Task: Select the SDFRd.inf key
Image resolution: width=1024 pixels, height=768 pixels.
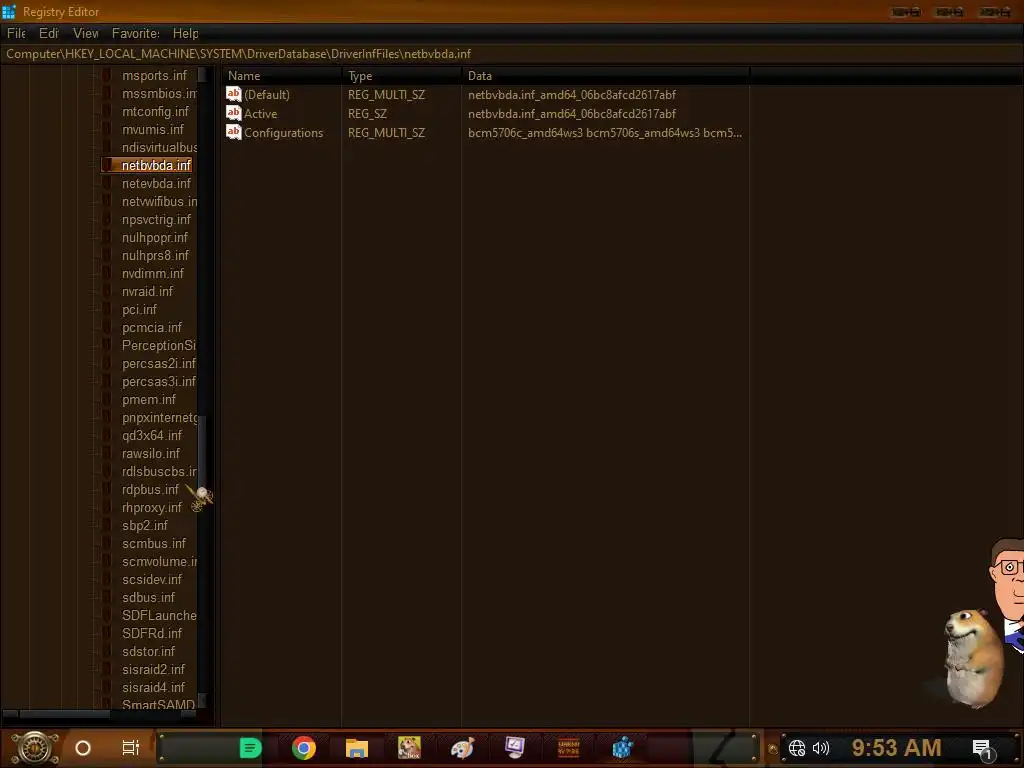Action: coord(152,633)
